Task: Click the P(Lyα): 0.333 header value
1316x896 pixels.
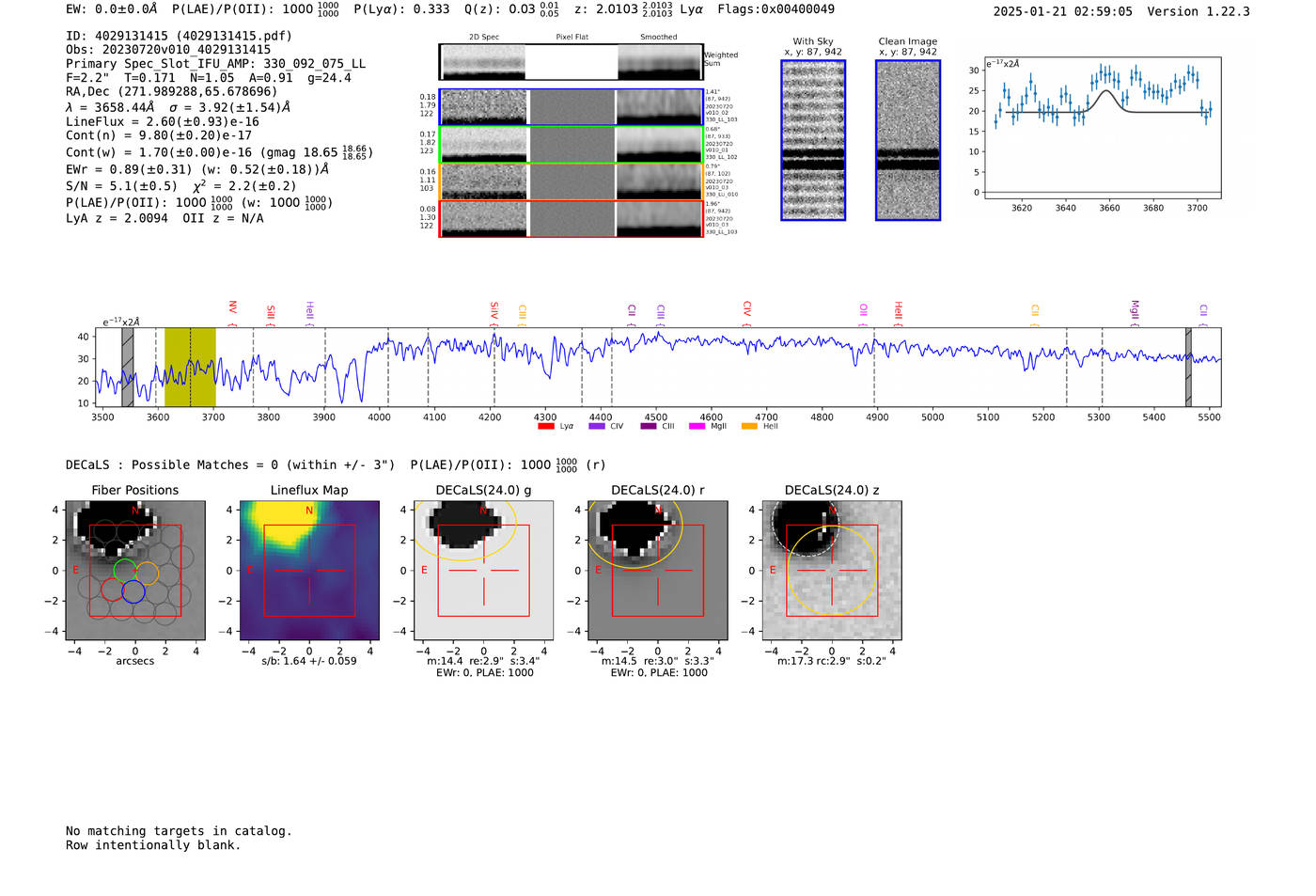Action: [x=401, y=9]
